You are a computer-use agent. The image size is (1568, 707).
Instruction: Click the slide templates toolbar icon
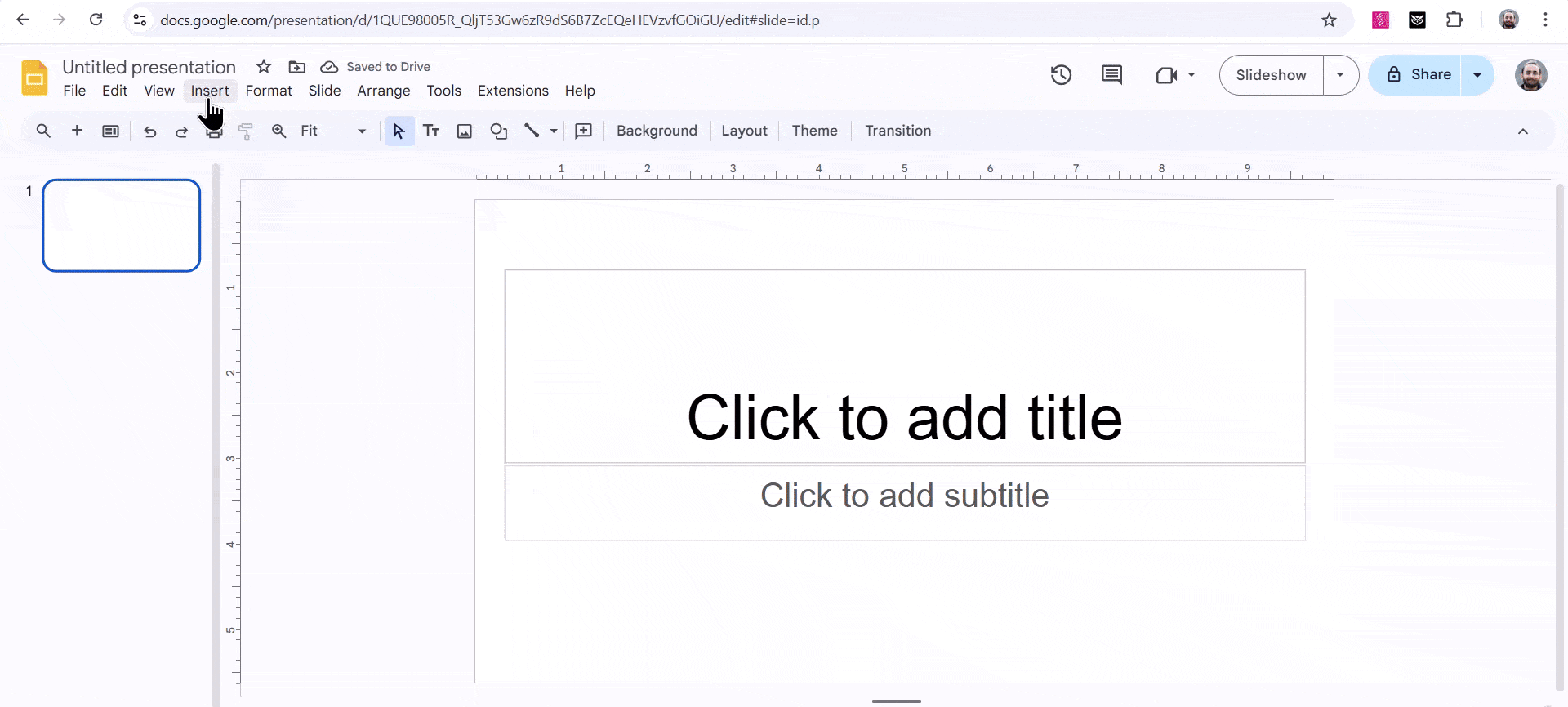(x=110, y=131)
